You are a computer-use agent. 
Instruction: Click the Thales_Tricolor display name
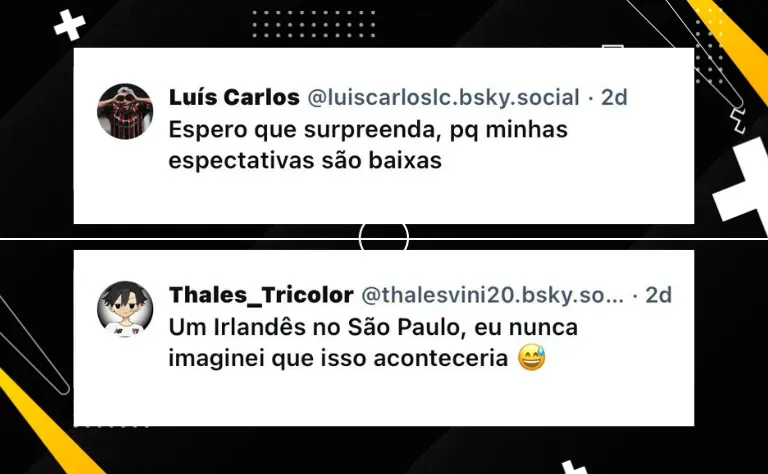coord(261,295)
